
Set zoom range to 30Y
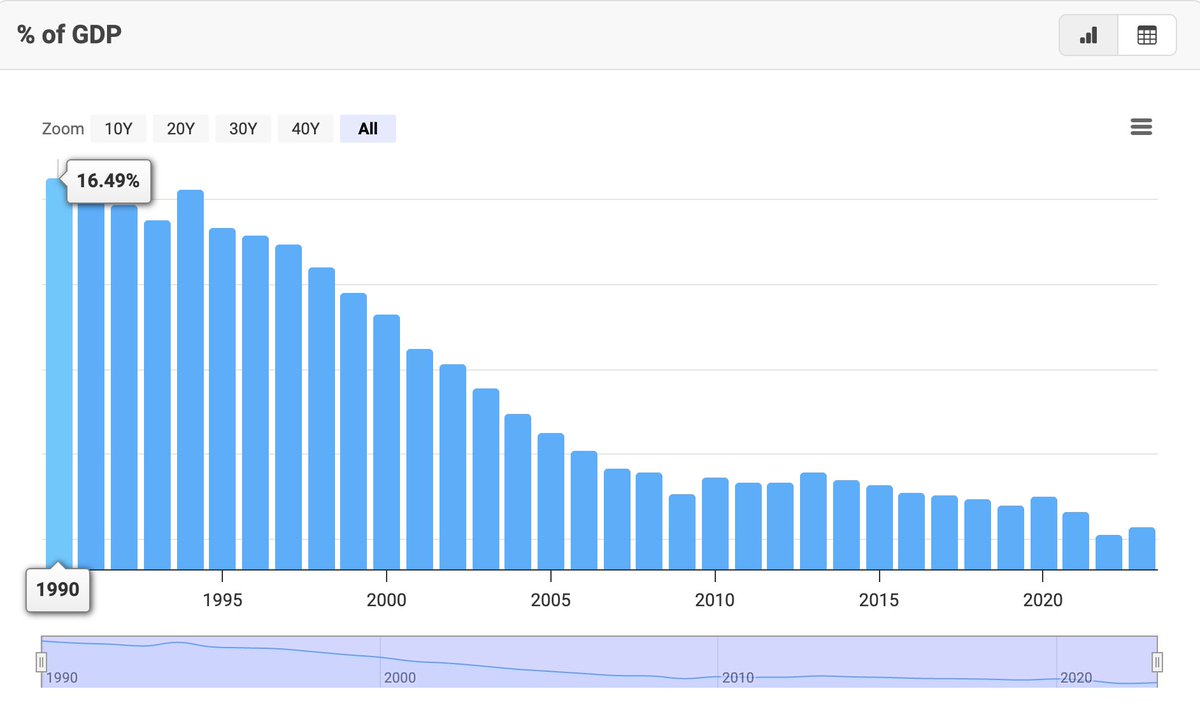click(243, 128)
